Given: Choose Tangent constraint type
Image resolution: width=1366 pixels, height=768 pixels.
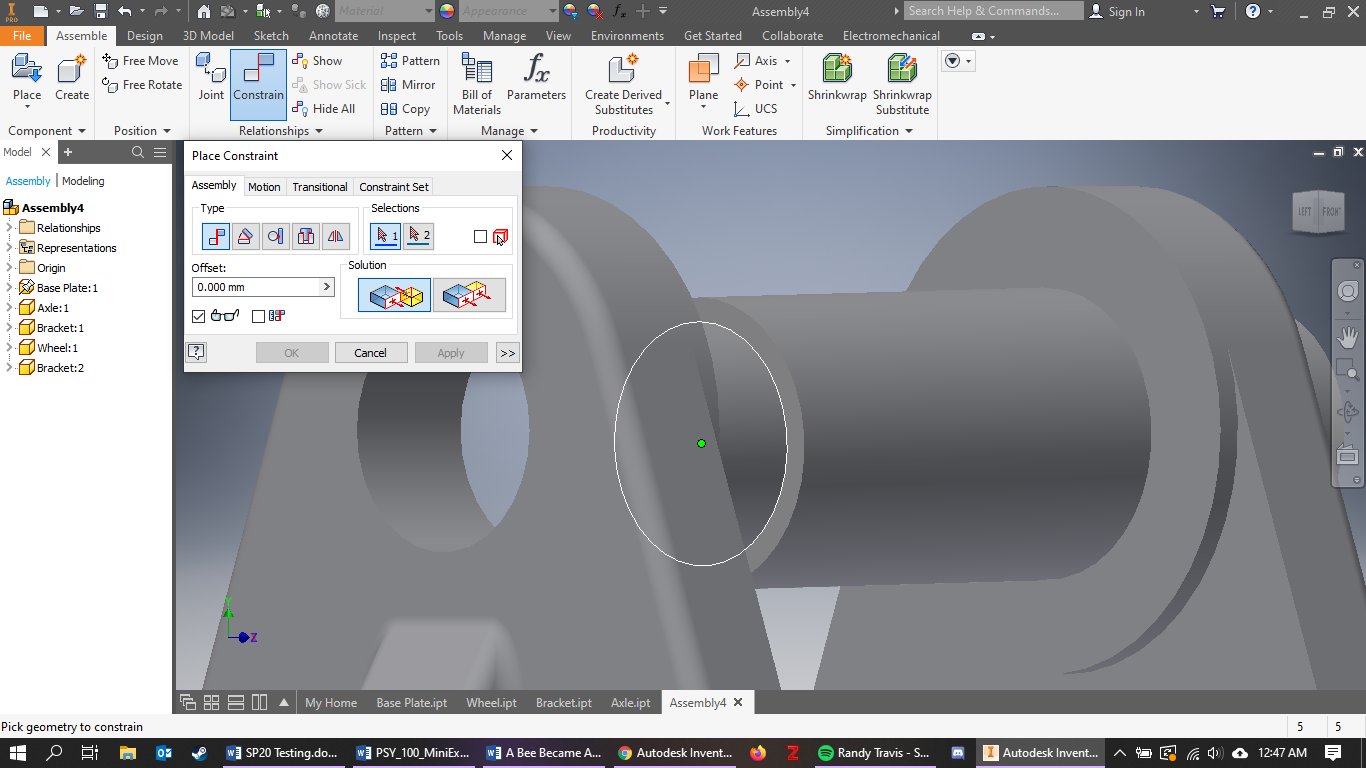Looking at the screenshot, I should pyautogui.click(x=276, y=236).
